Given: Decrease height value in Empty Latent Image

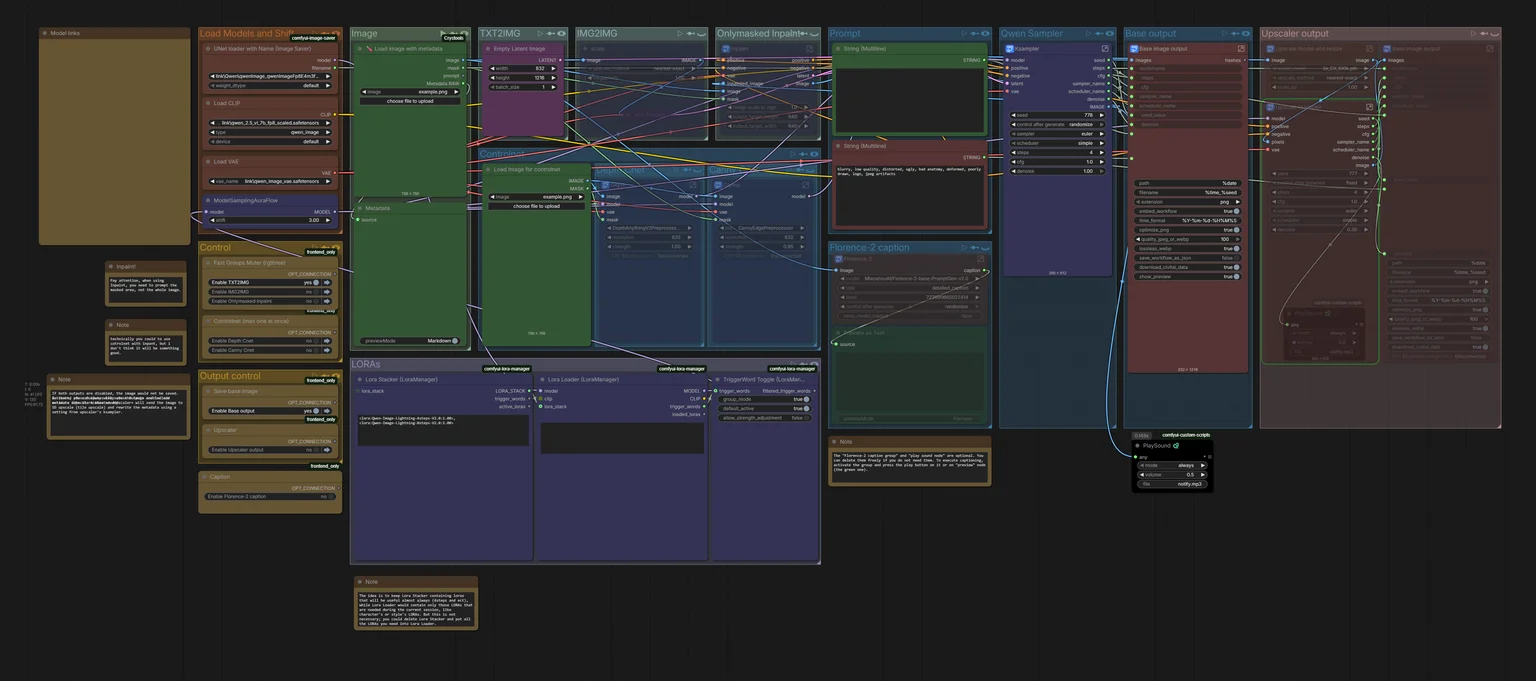Looking at the screenshot, I should 493,77.
